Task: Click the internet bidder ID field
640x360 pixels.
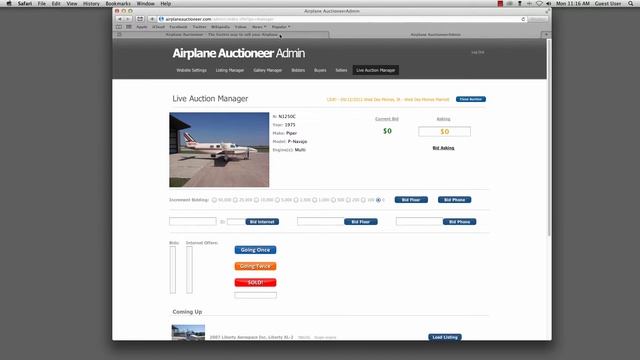Action: [236, 222]
